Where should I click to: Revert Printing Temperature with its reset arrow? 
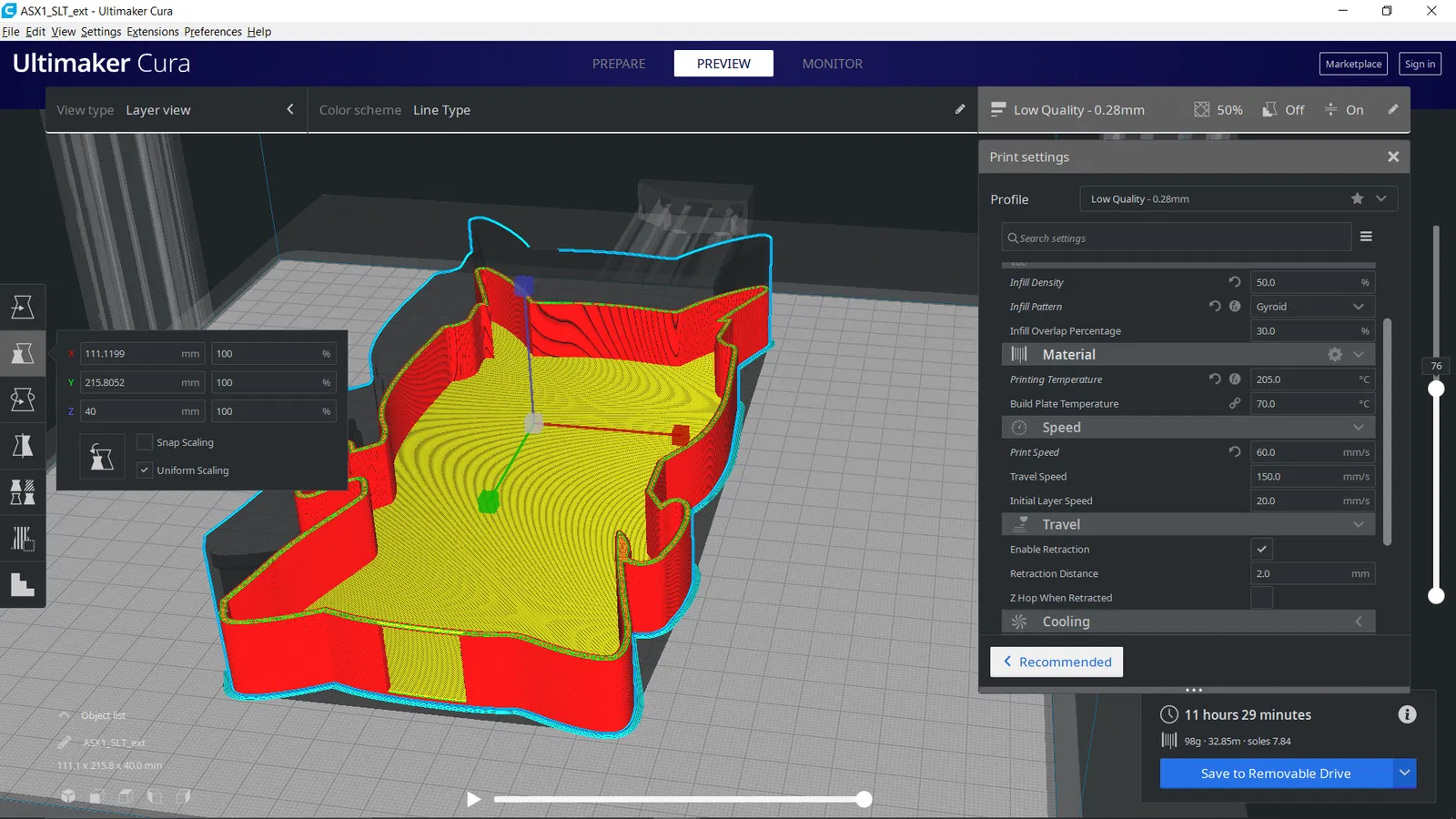click(1215, 379)
